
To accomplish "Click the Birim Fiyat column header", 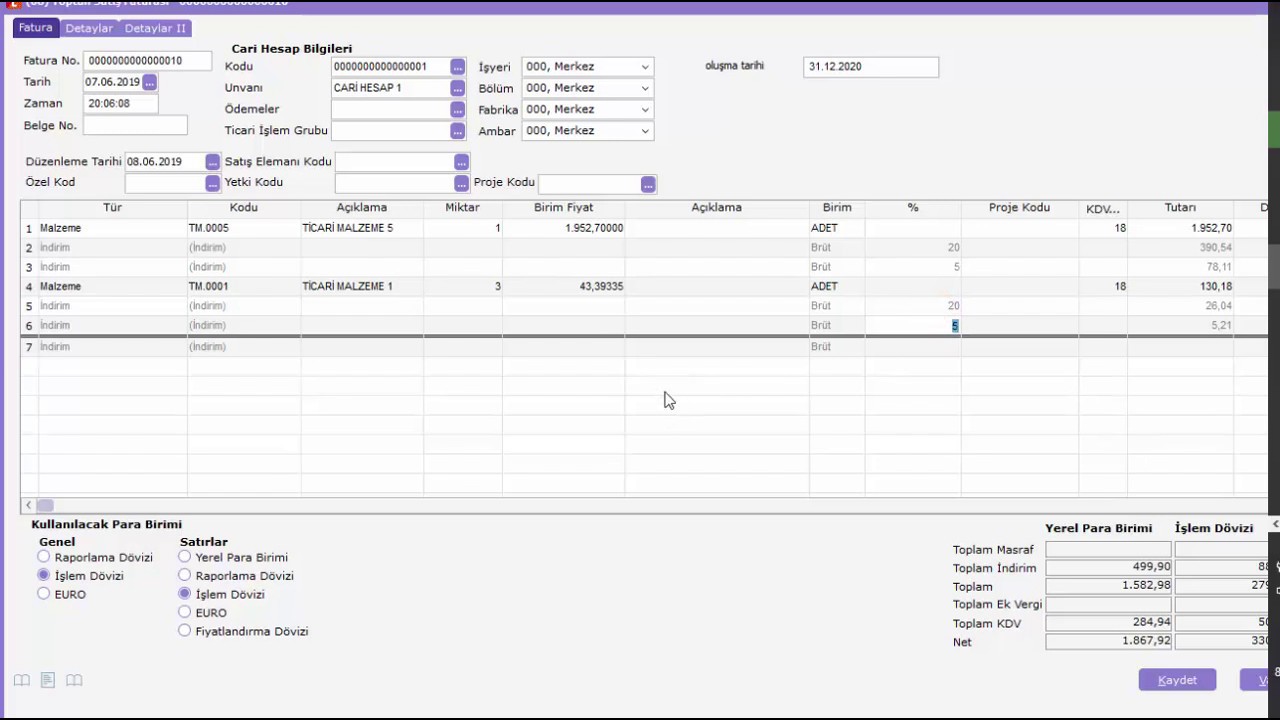I will coord(563,208).
